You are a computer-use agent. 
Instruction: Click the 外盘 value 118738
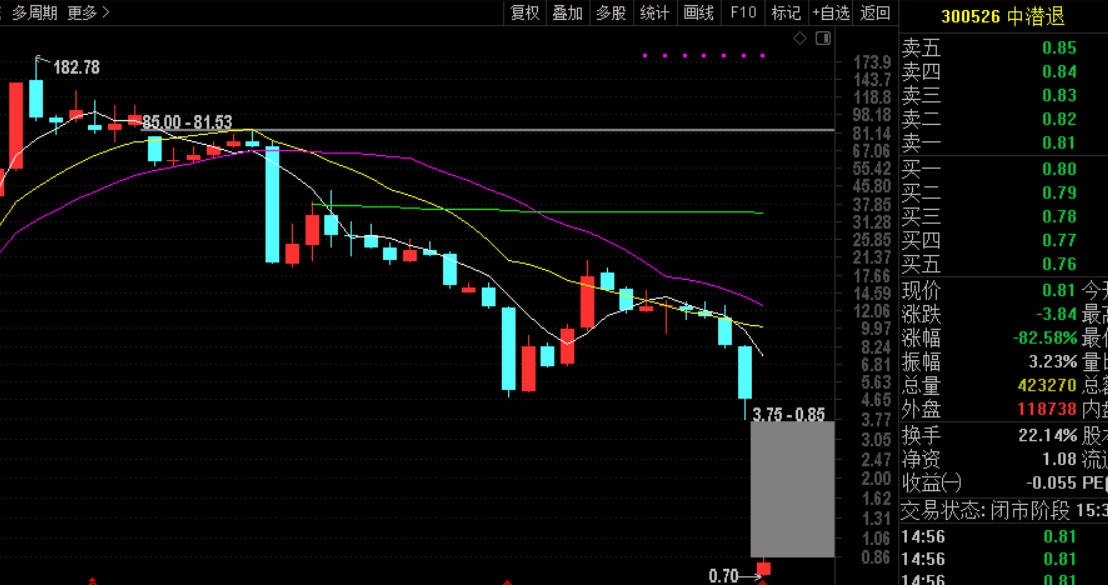tap(1047, 409)
